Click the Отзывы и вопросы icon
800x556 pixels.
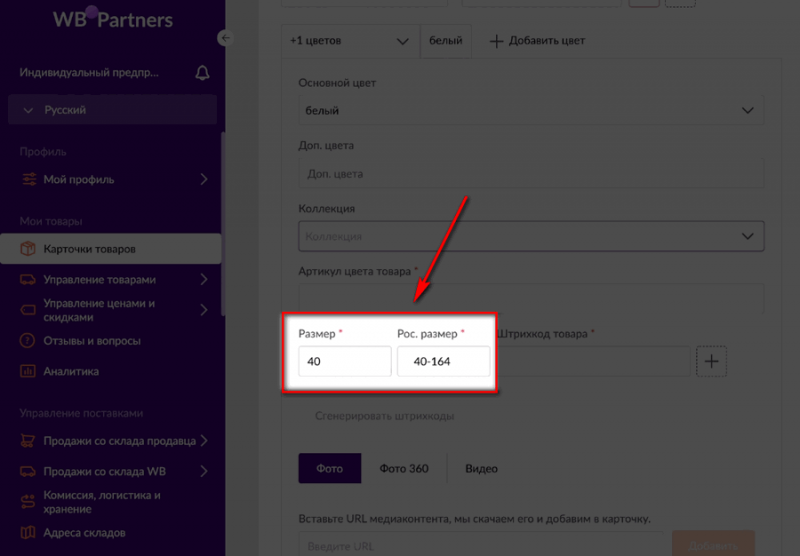(27, 341)
